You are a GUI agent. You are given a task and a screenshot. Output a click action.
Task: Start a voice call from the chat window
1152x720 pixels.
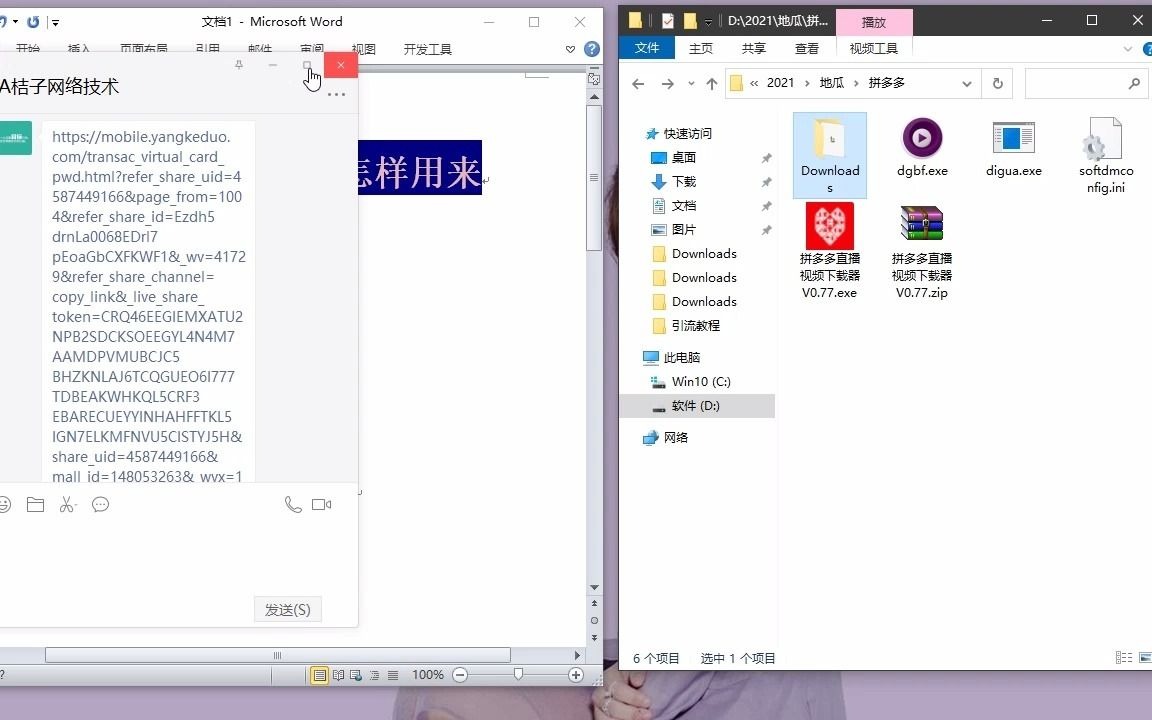(x=293, y=505)
